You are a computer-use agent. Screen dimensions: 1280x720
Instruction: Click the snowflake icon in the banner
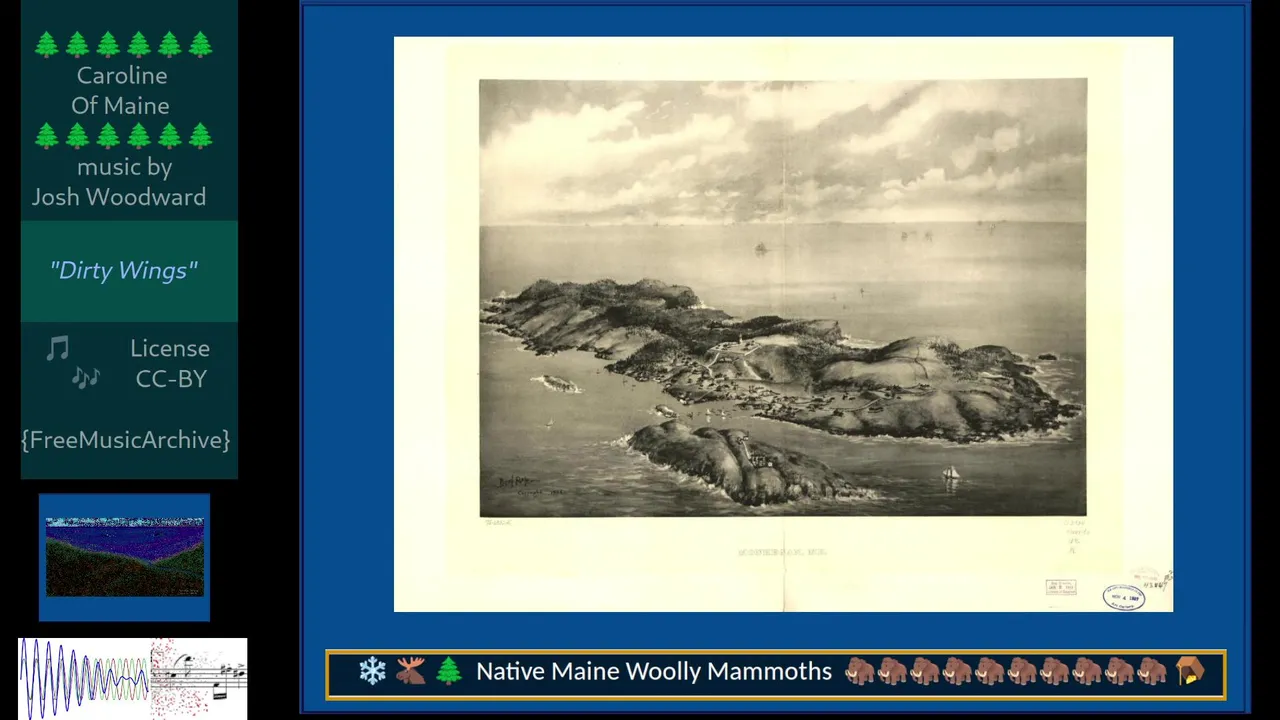click(x=372, y=671)
